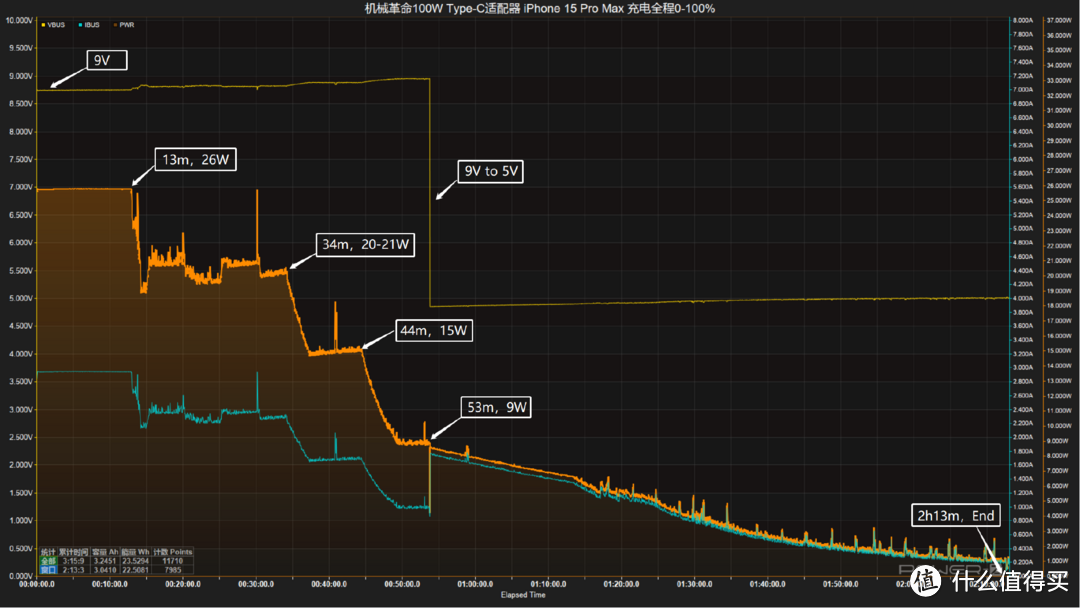
Task: Click the Ah capacity column header
Action: click(x=105, y=552)
